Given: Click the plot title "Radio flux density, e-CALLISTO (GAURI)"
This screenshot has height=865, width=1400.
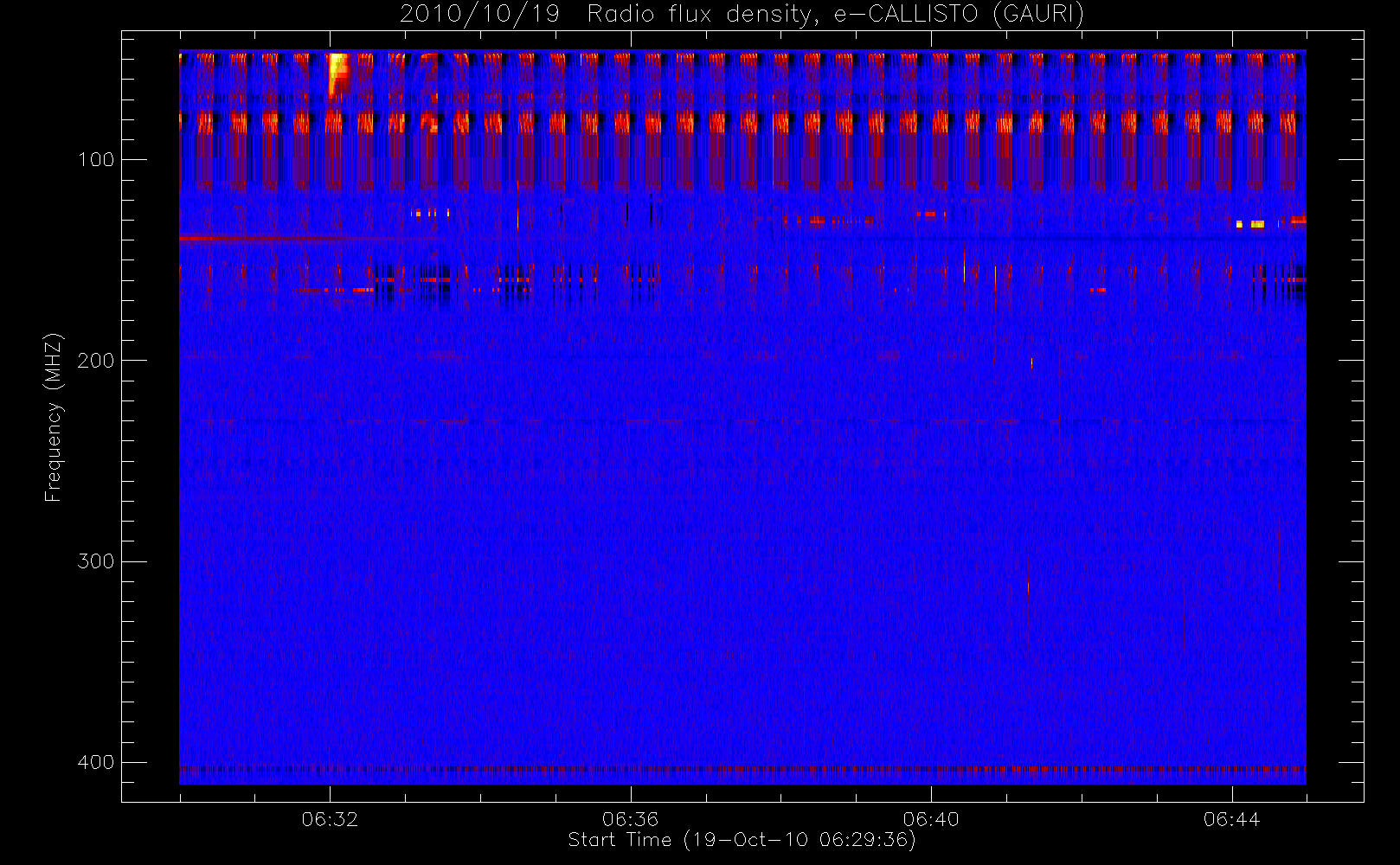Looking at the screenshot, I should [835, 15].
